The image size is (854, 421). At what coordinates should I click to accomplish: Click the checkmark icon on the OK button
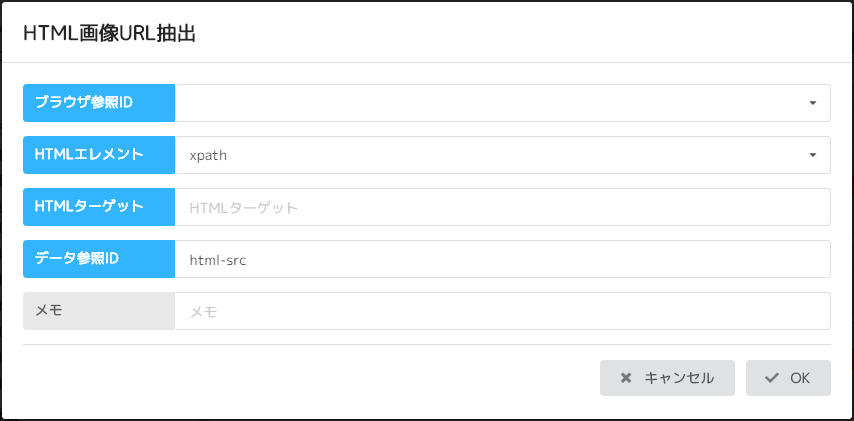point(771,378)
